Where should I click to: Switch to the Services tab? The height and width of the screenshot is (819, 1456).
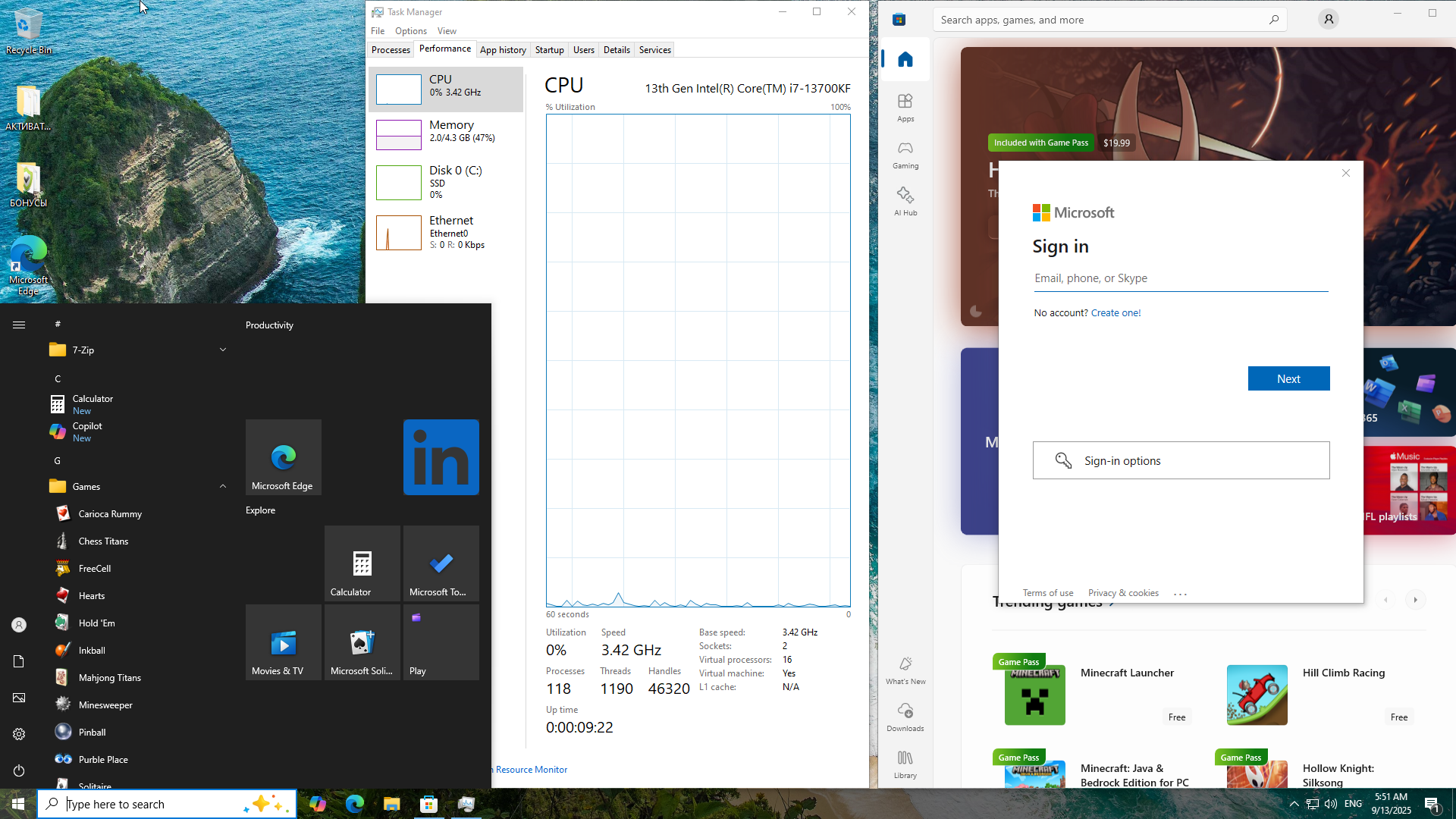tap(654, 50)
